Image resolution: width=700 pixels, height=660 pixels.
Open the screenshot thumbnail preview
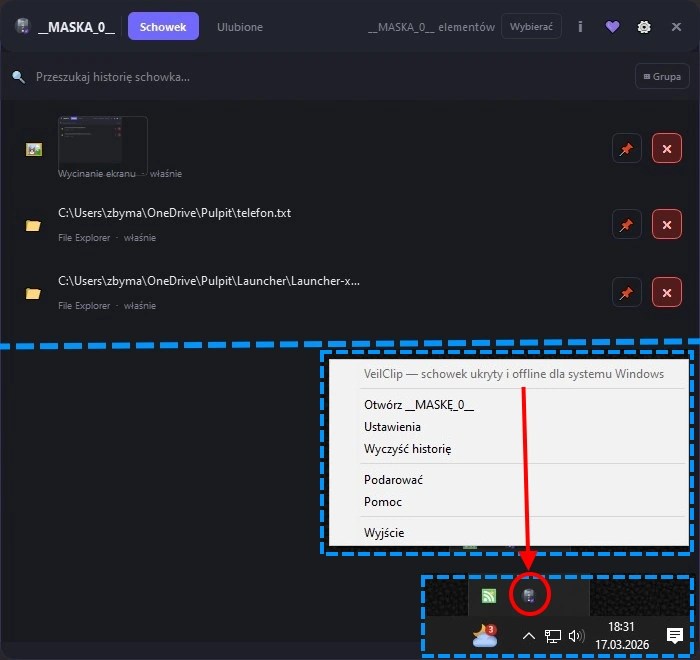(103, 141)
